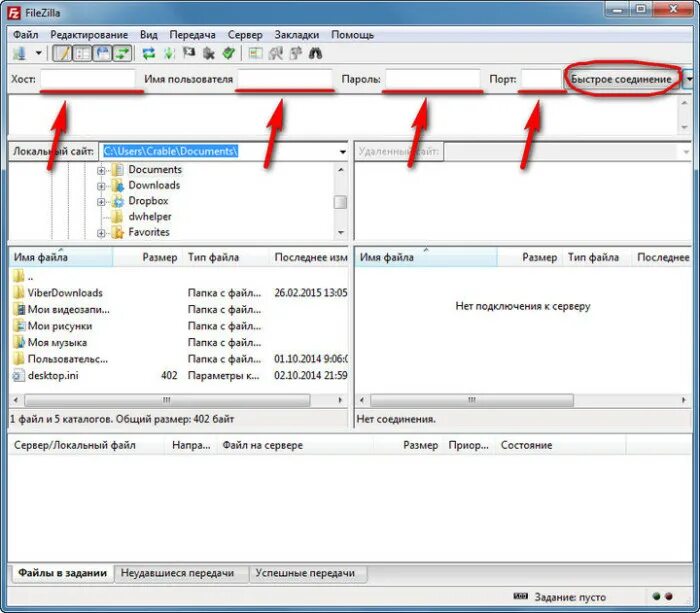Screen dimensions: 700x613
Task: Toggle directory comparison icon
Action: (x=275, y=54)
